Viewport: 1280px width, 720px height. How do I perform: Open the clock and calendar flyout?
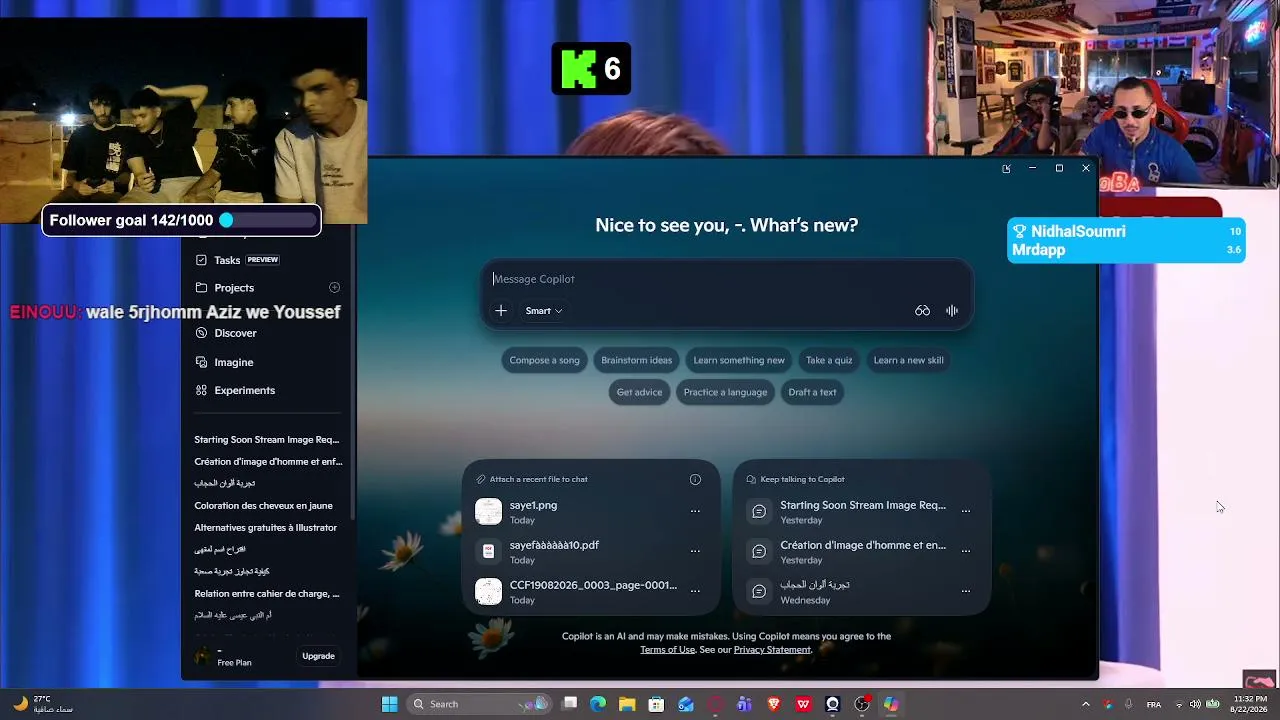pyautogui.click(x=1250, y=704)
